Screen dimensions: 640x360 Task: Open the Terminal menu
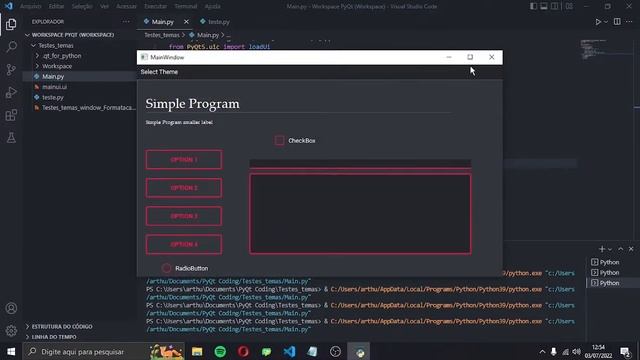click(186, 6)
